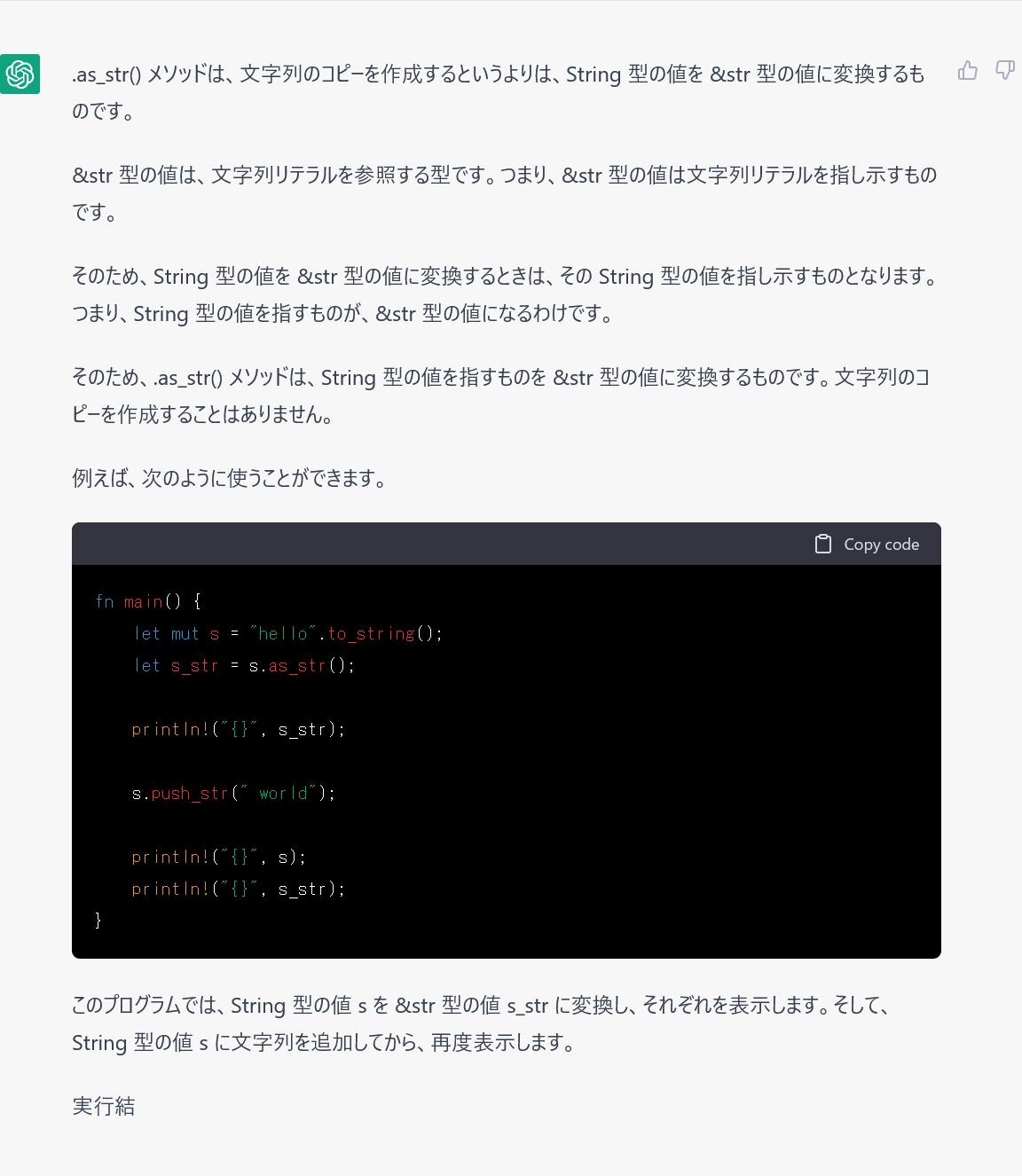Click the ChatGPT avatar logo

(20, 74)
